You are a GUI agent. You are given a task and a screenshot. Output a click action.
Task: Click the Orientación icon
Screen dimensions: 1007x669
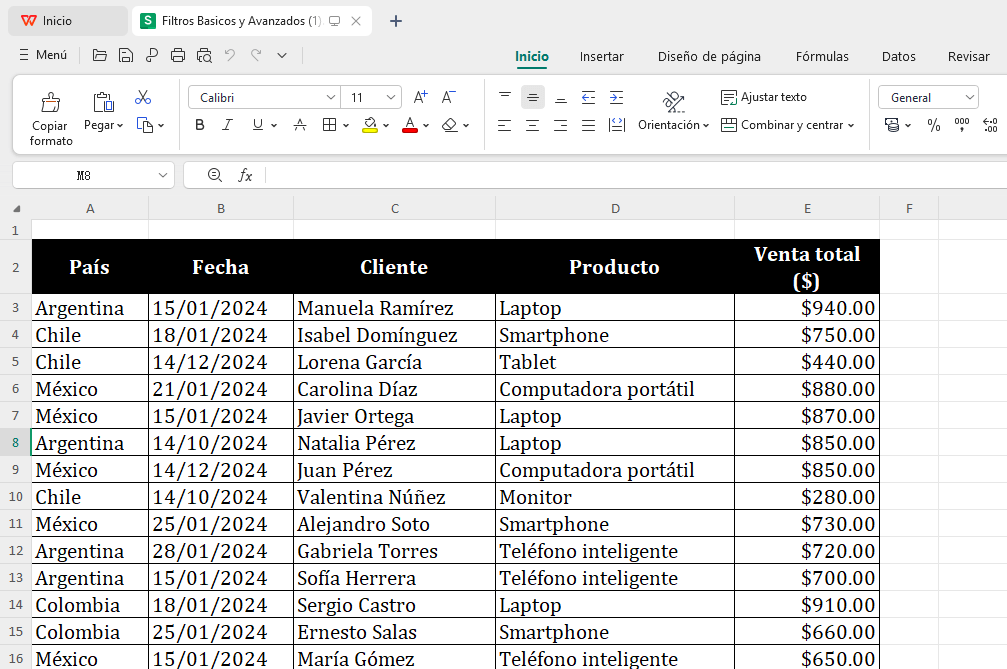[673, 101]
